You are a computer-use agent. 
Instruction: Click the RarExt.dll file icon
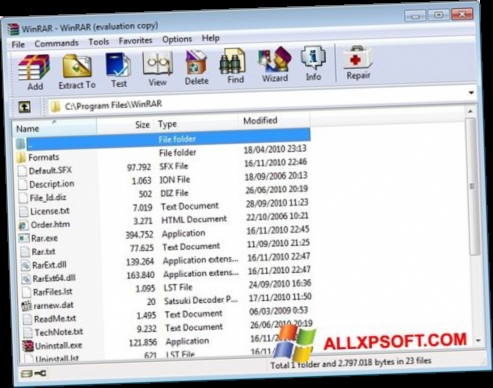click(25, 265)
